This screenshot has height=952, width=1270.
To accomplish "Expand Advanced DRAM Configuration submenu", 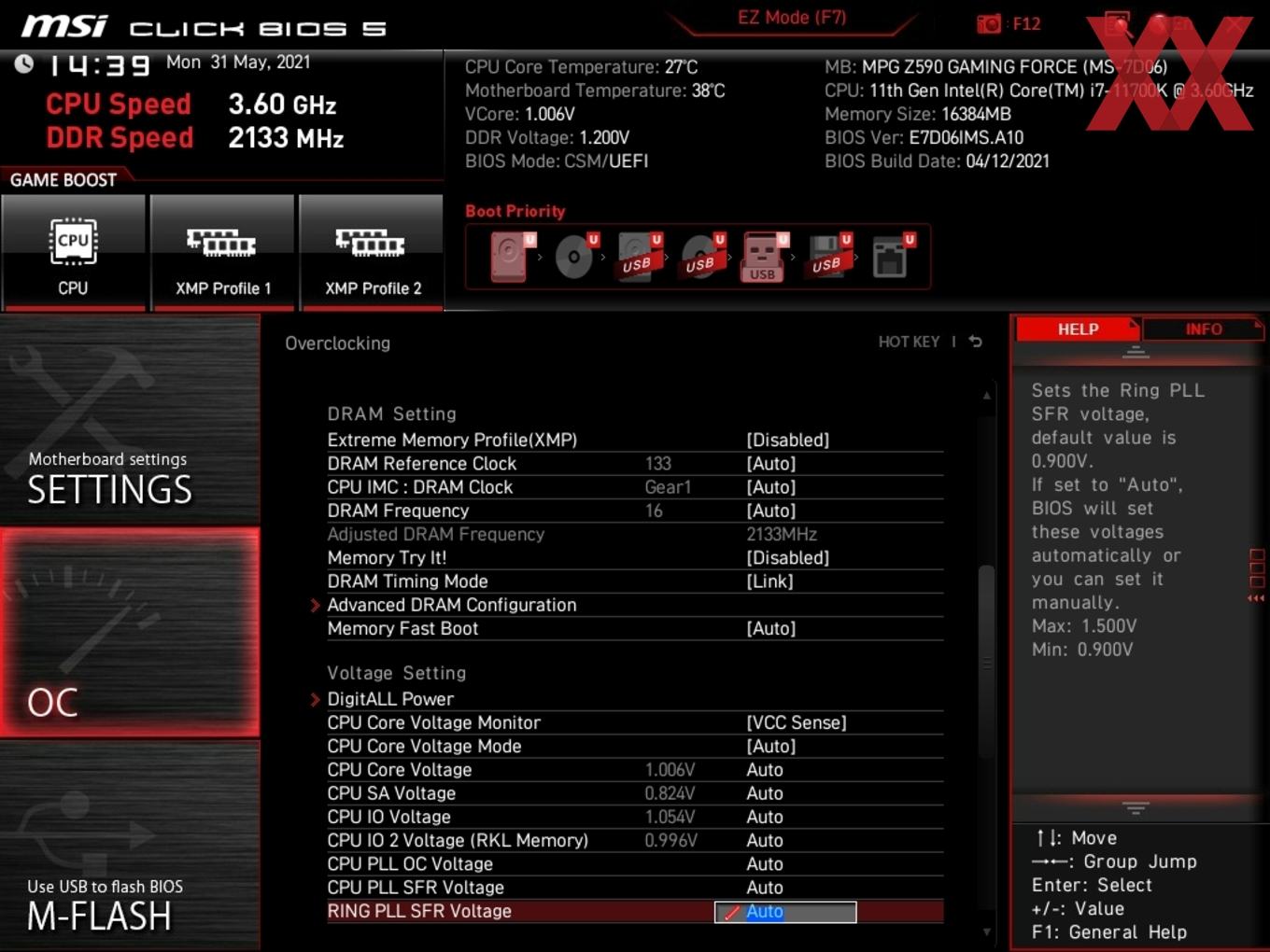I will (452, 605).
